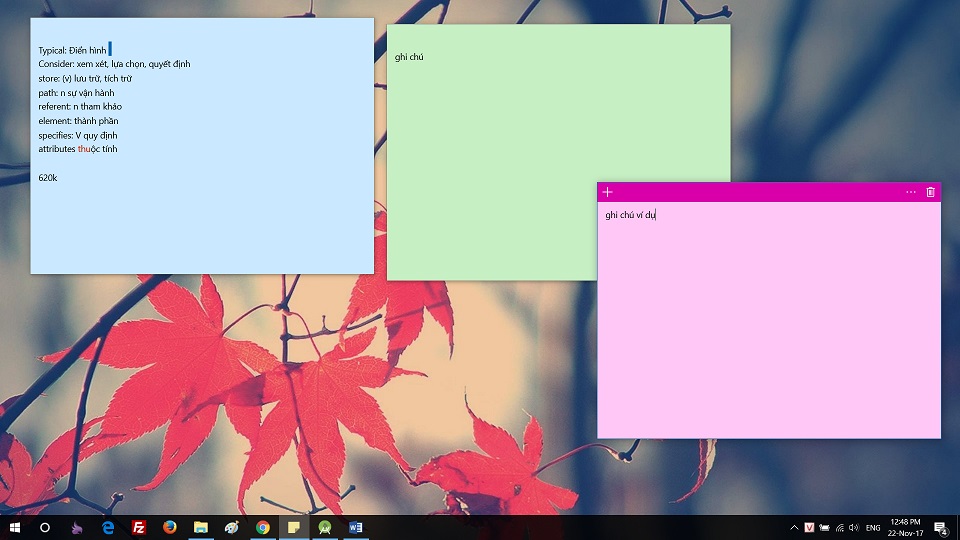
Task: Click the "620k" line in the blue note
Action: (48, 178)
